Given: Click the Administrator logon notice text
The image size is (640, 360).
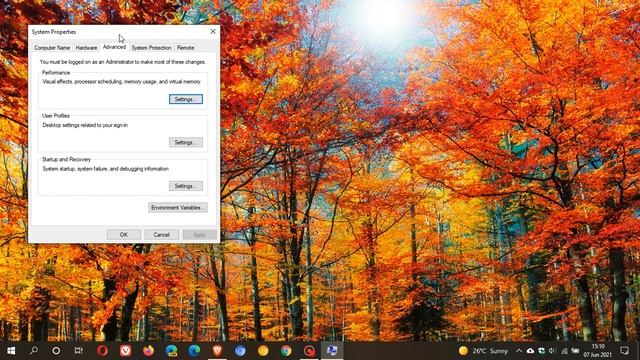Looking at the screenshot, I should [122, 62].
